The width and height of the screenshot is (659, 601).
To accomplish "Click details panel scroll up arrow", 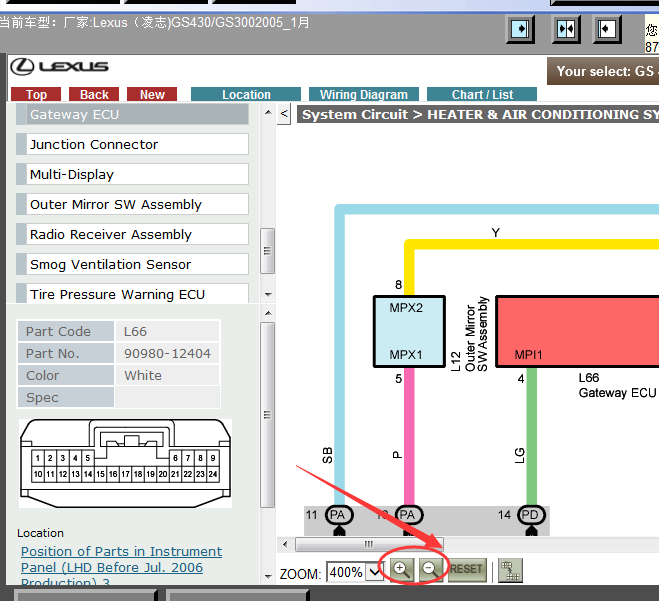I will point(268,313).
